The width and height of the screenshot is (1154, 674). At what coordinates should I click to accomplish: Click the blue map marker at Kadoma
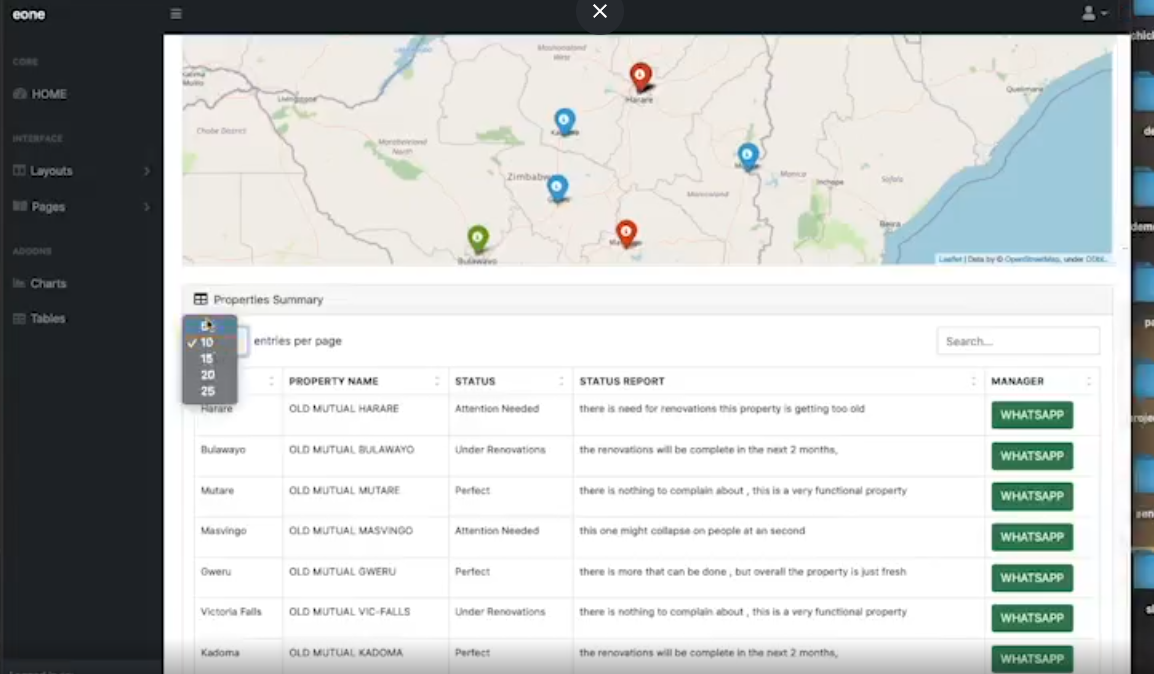(564, 121)
